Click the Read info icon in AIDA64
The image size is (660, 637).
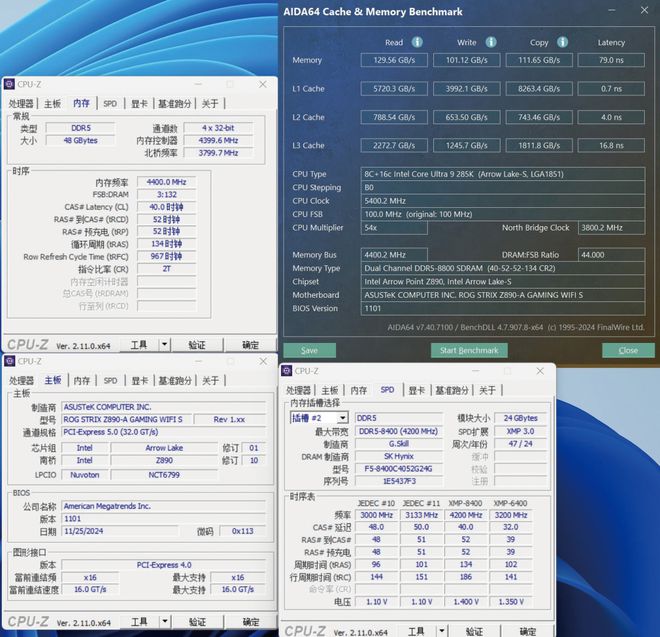click(417, 42)
